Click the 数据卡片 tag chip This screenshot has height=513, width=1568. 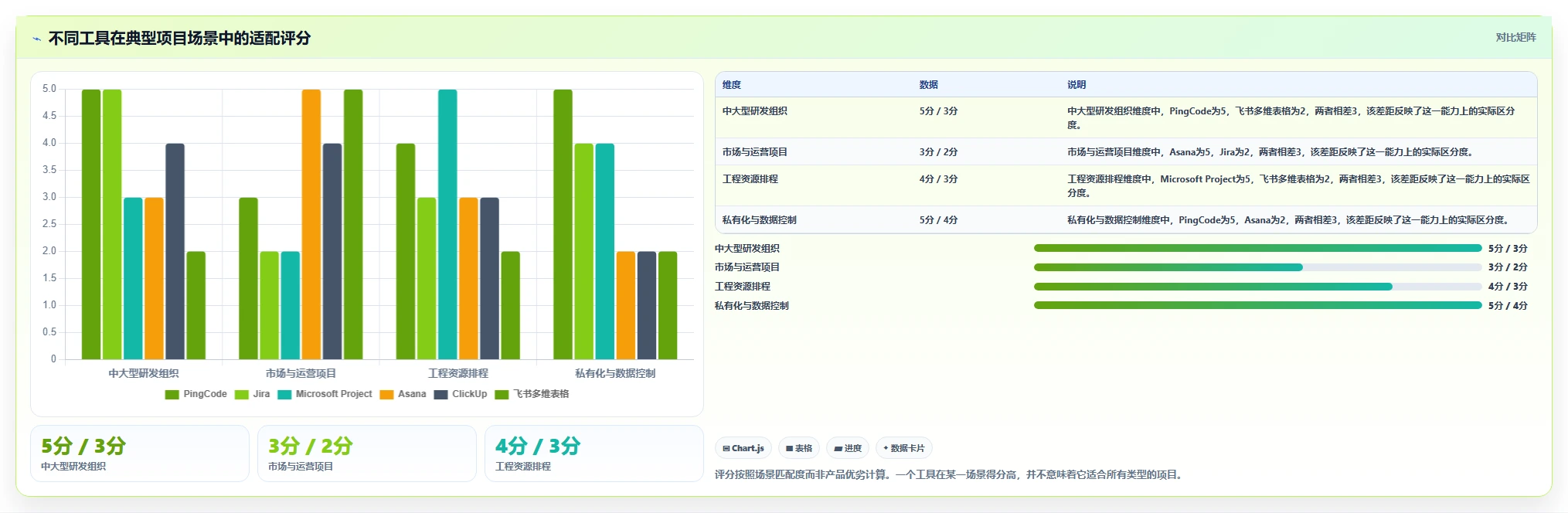pos(903,448)
